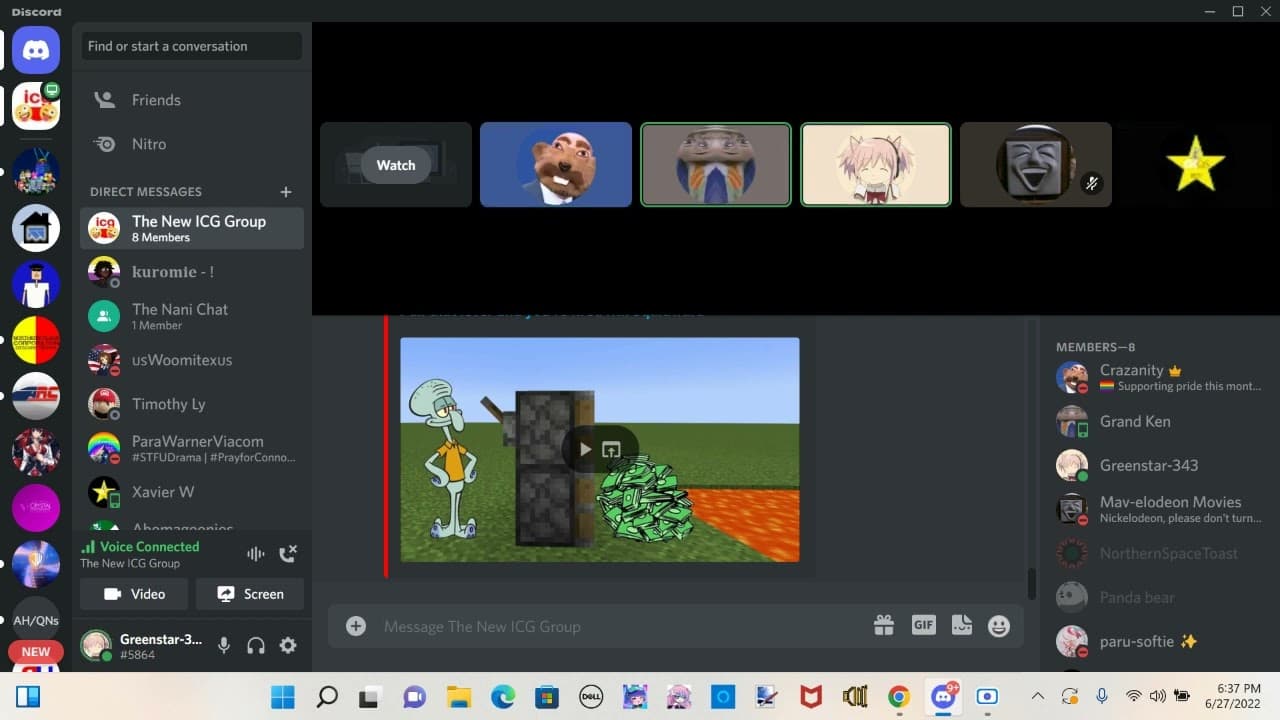
Task: Open the Windows Start menu
Action: pos(283,697)
